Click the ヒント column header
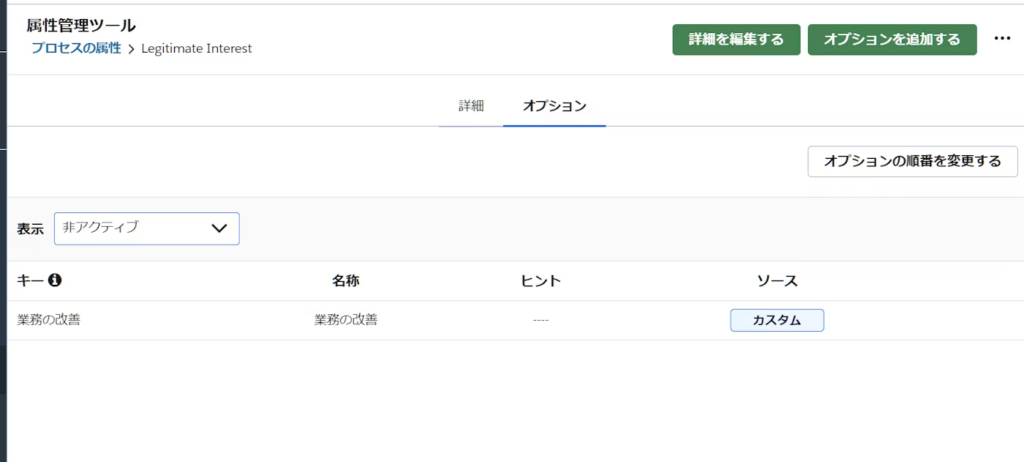The width and height of the screenshot is (1024, 462). pos(540,281)
